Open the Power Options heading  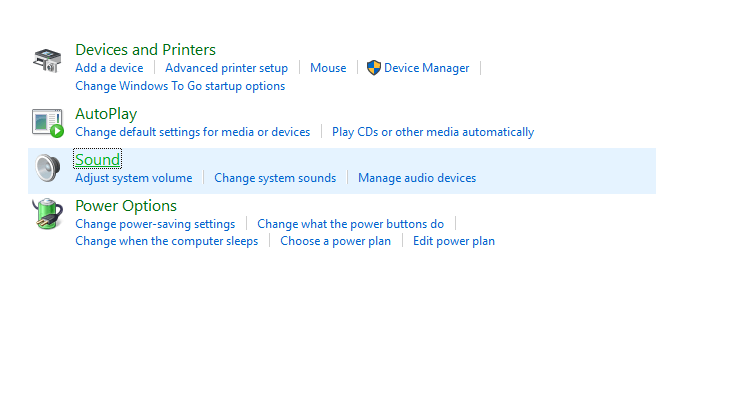(x=126, y=206)
